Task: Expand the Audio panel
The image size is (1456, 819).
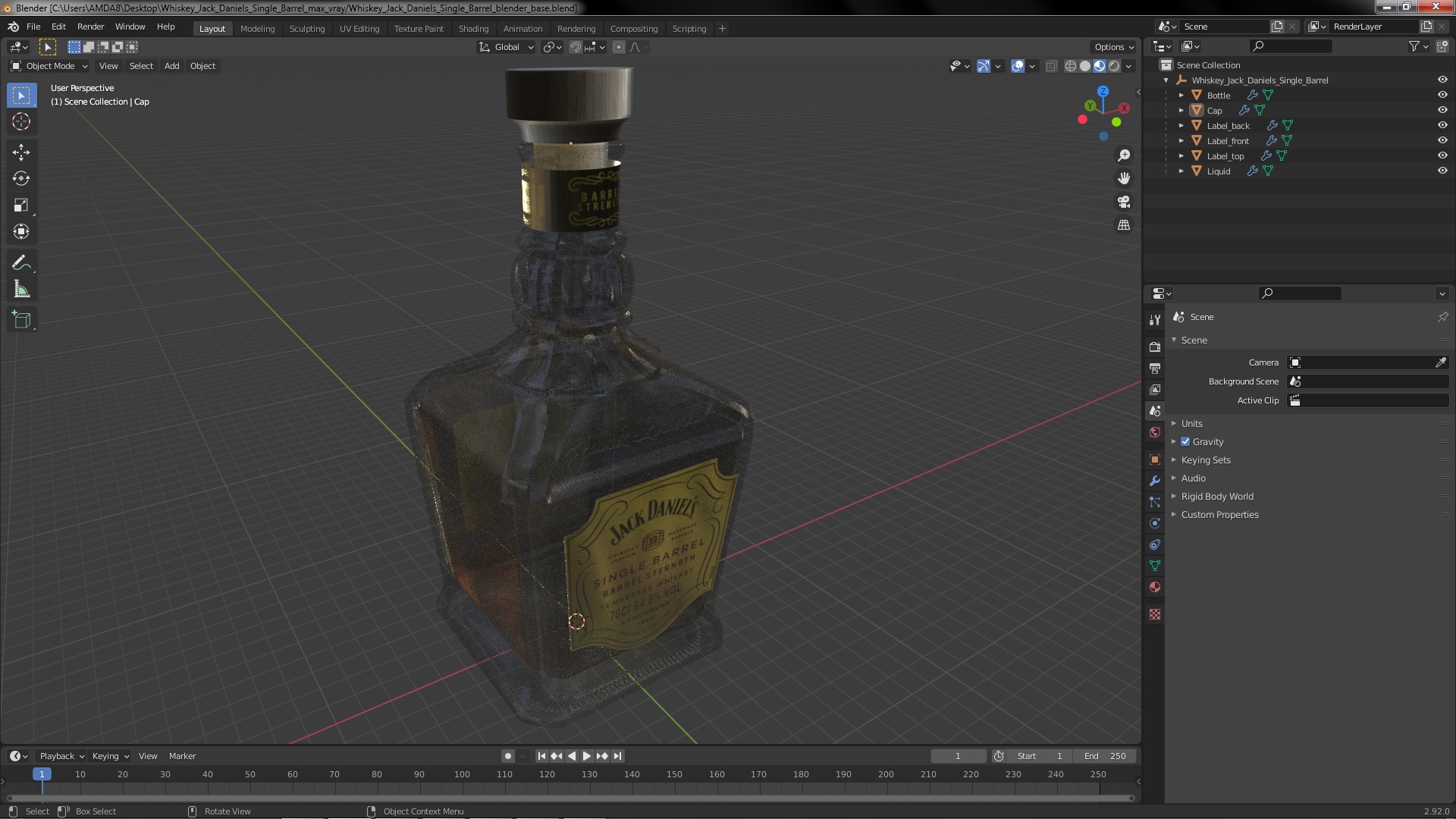Action: pos(1193,478)
